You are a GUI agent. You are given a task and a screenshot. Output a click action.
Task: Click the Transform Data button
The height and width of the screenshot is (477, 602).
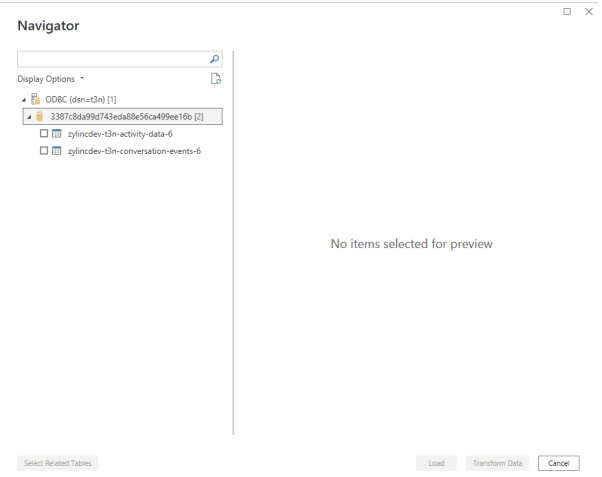coord(497,463)
